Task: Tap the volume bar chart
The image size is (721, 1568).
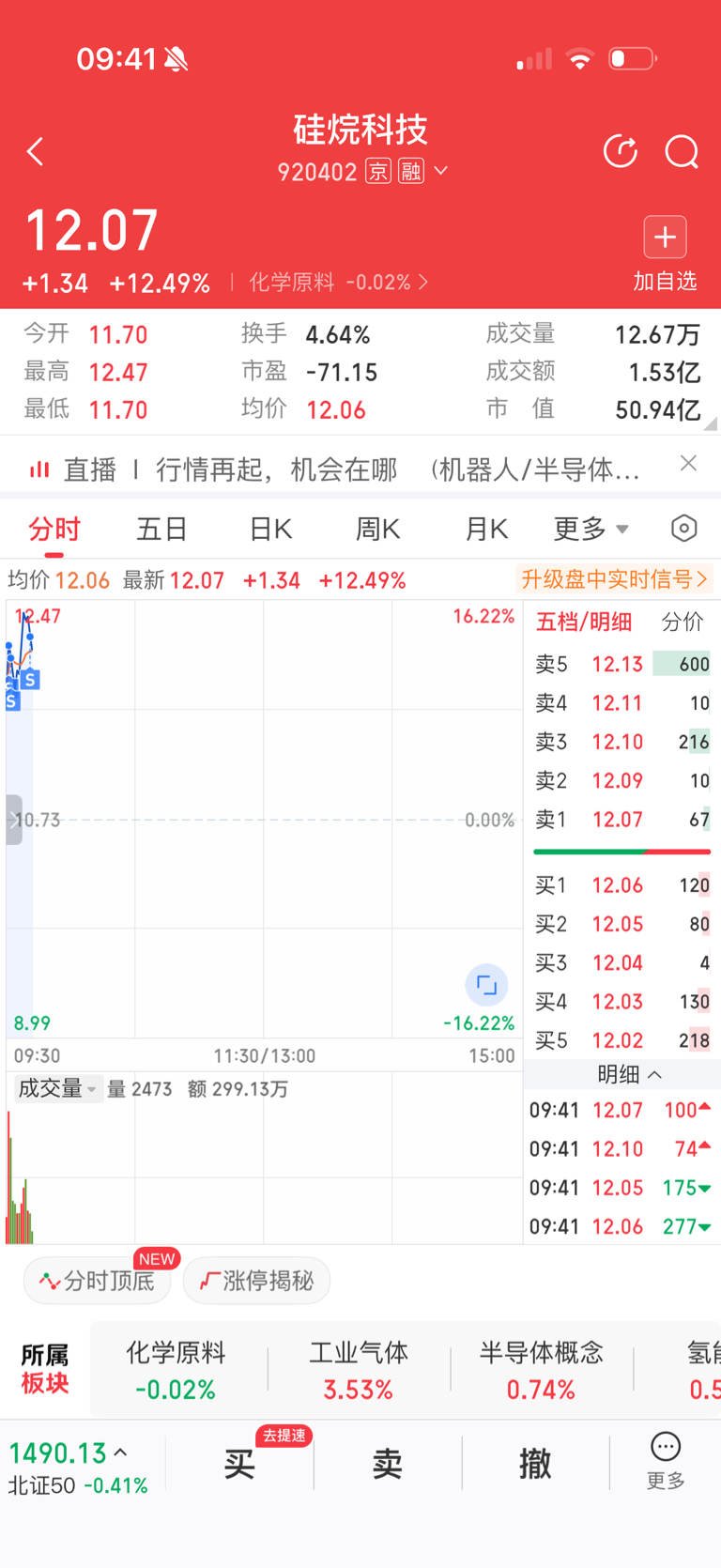Action: click(x=264, y=1174)
